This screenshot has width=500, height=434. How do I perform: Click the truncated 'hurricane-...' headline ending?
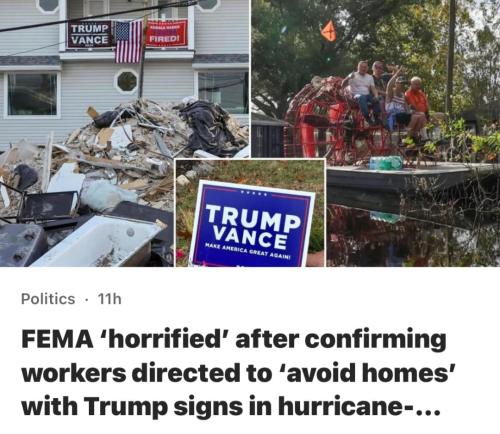[360, 406]
